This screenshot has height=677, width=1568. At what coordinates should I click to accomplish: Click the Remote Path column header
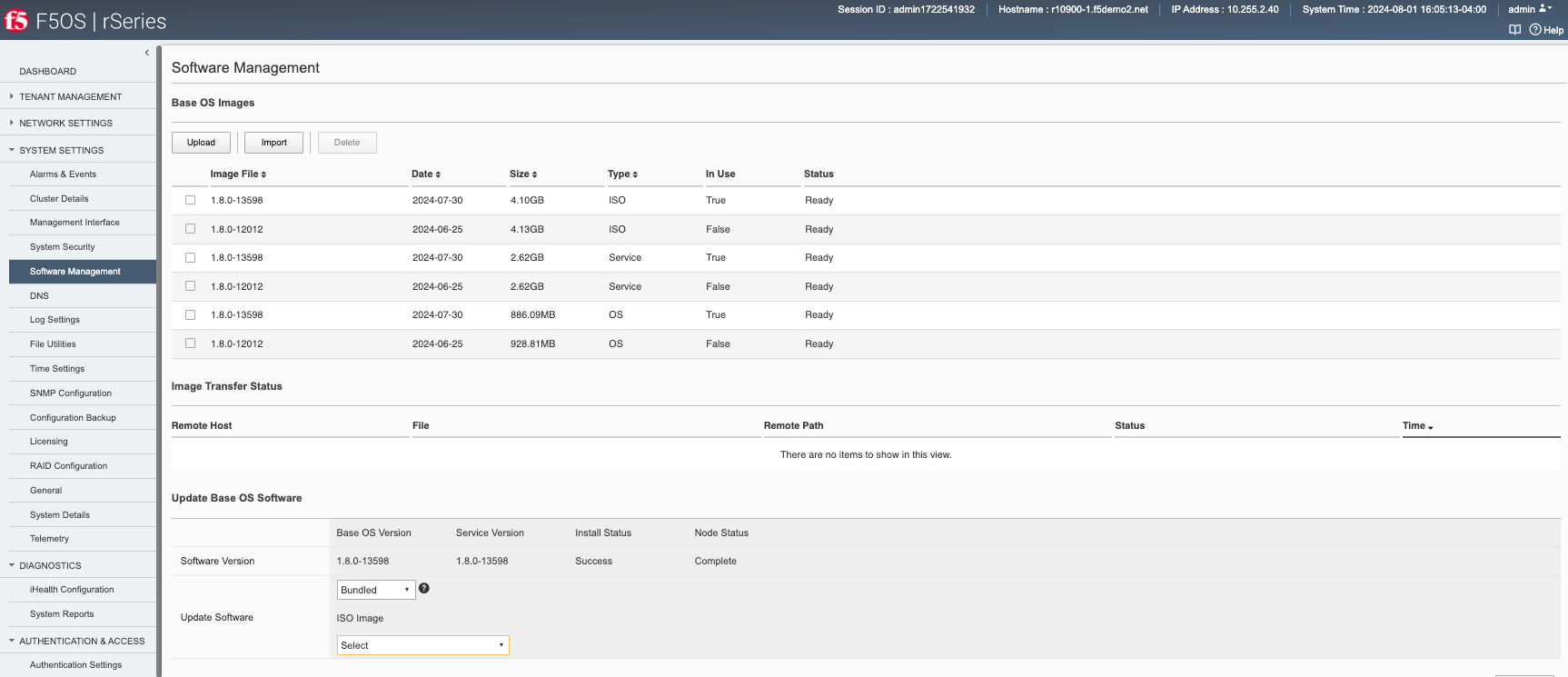(x=793, y=425)
